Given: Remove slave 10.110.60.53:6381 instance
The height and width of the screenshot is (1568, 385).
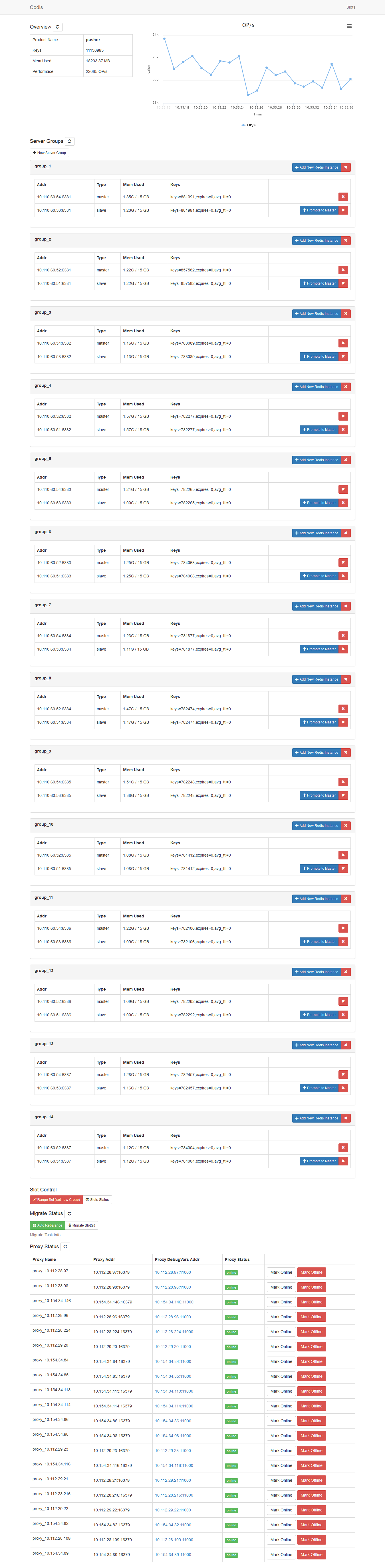Looking at the screenshot, I should pos(343,210).
